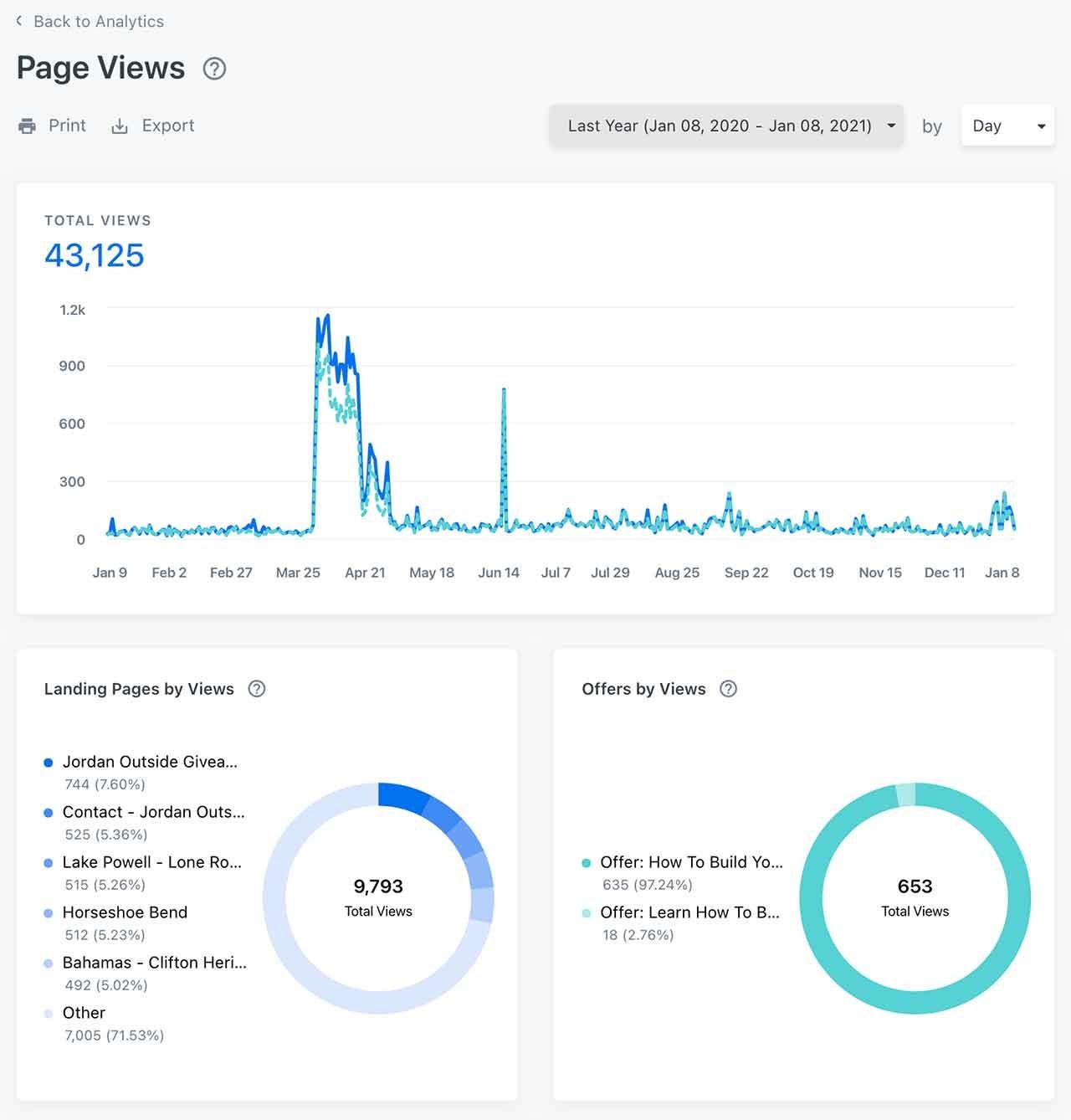This screenshot has width=1071, height=1120.
Task: Click Lake Powell - Lone Ro... entry
Action: (x=152, y=862)
